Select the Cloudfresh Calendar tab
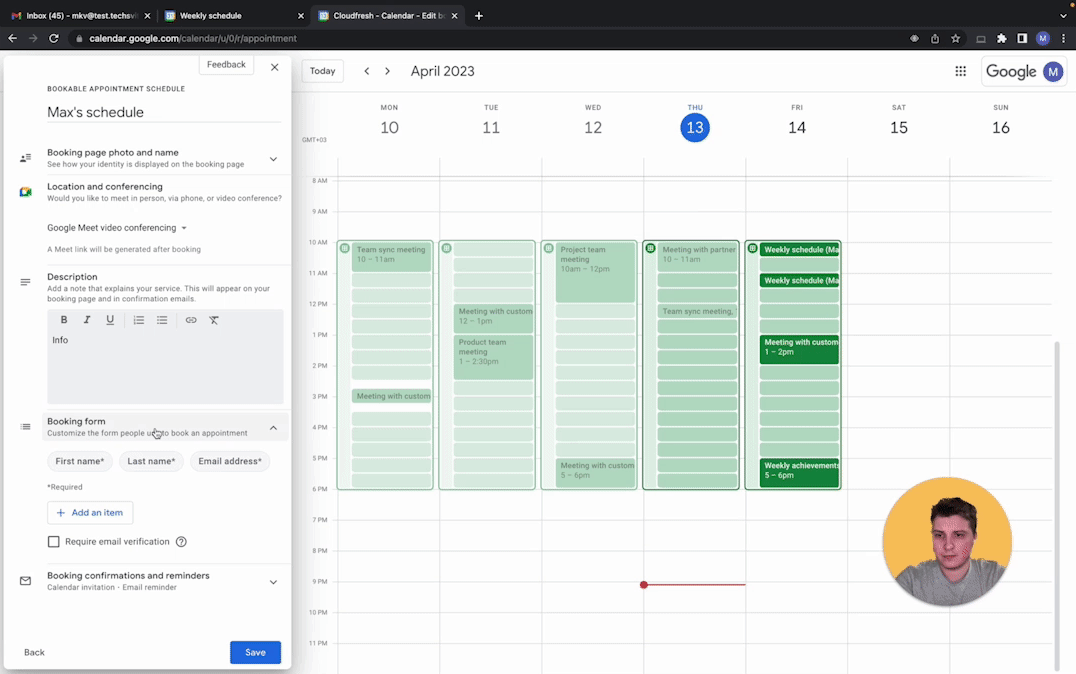 pos(388,16)
